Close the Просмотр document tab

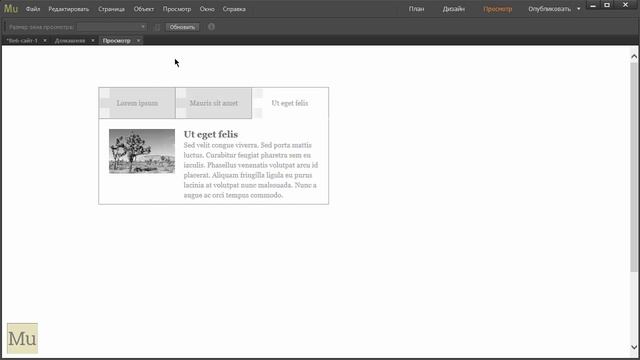(x=138, y=40)
